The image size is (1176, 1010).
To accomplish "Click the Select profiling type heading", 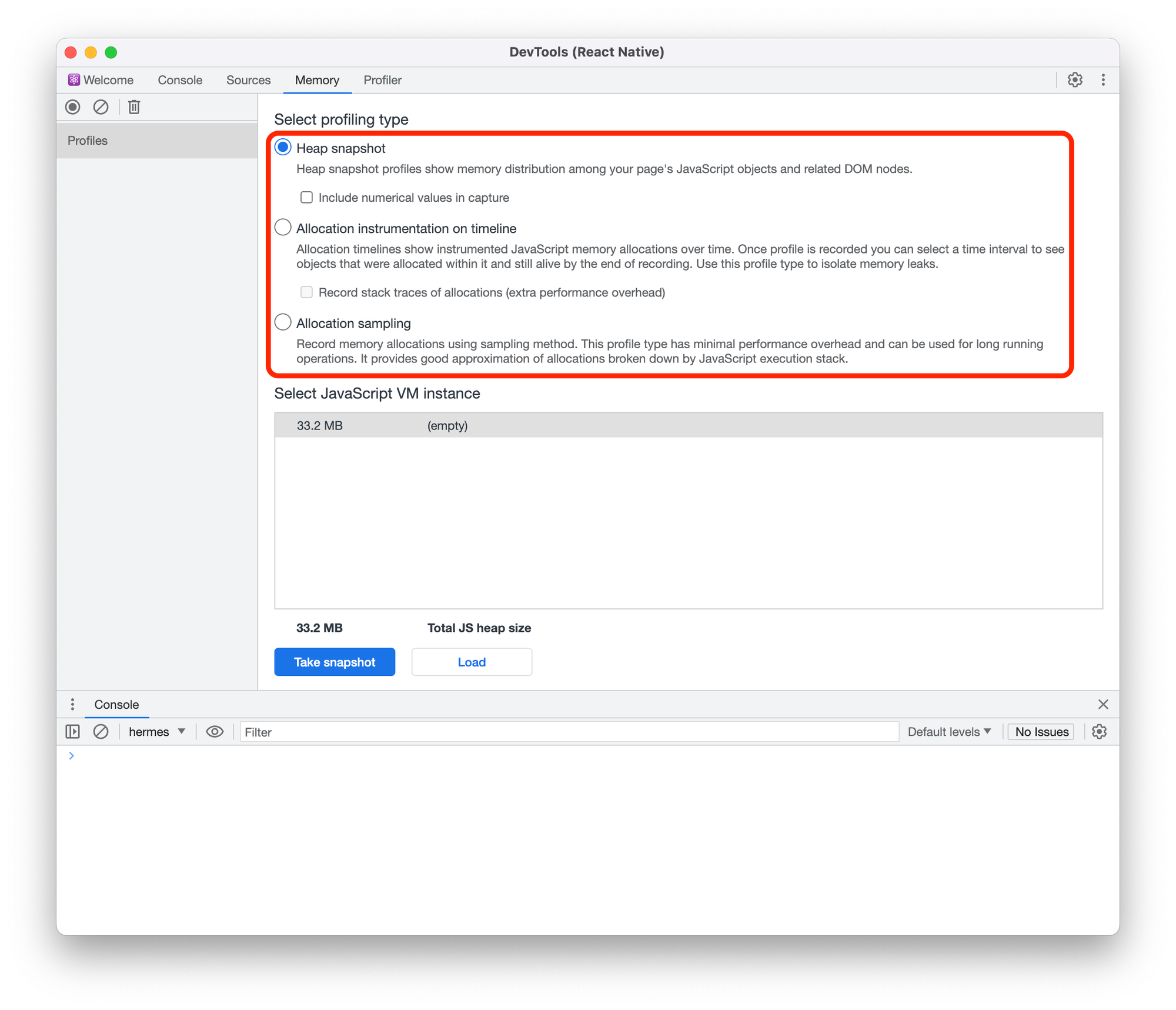I will coord(341,119).
